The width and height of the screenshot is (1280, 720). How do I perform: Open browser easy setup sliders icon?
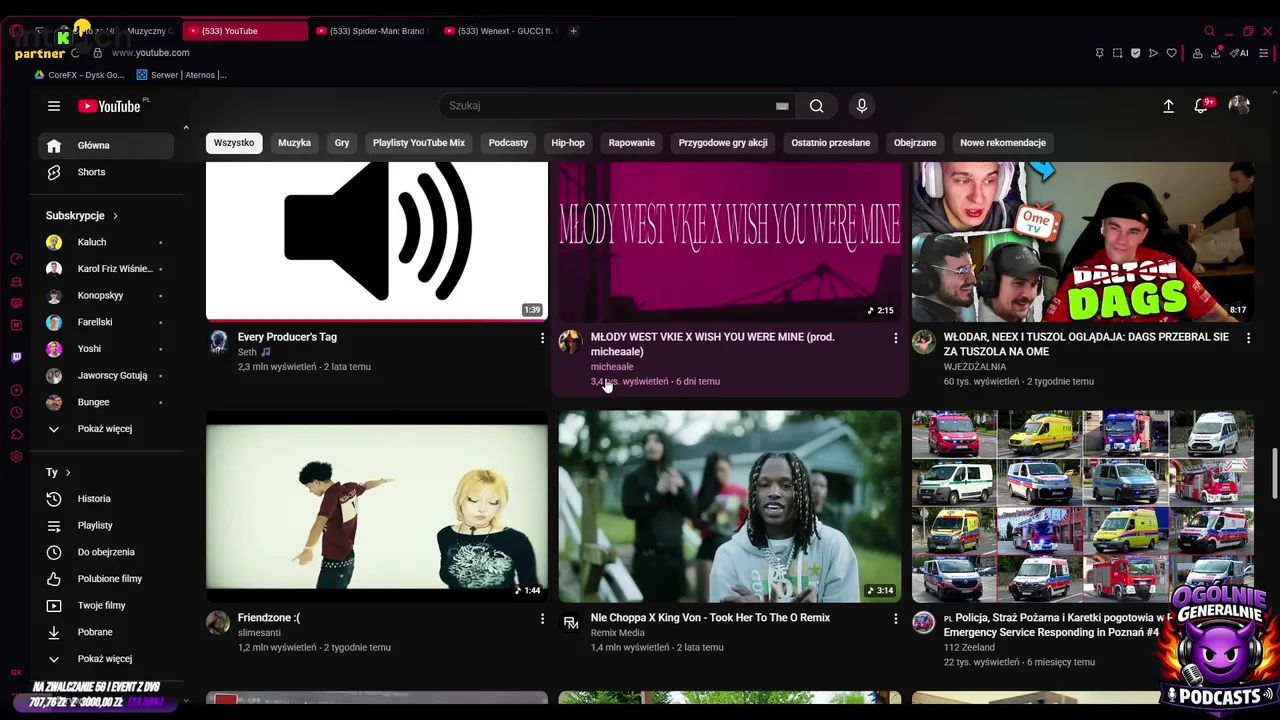click(1263, 53)
